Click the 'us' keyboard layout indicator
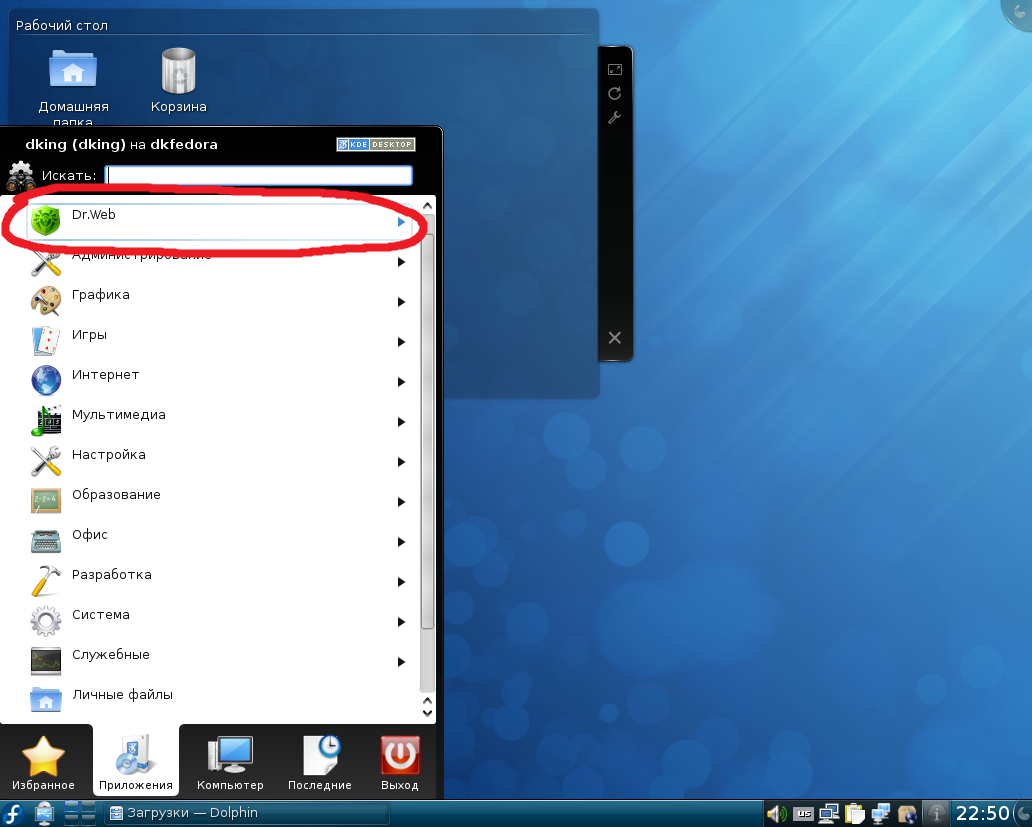Image resolution: width=1032 pixels, height=827 pixels. click(x=803, y=814)
